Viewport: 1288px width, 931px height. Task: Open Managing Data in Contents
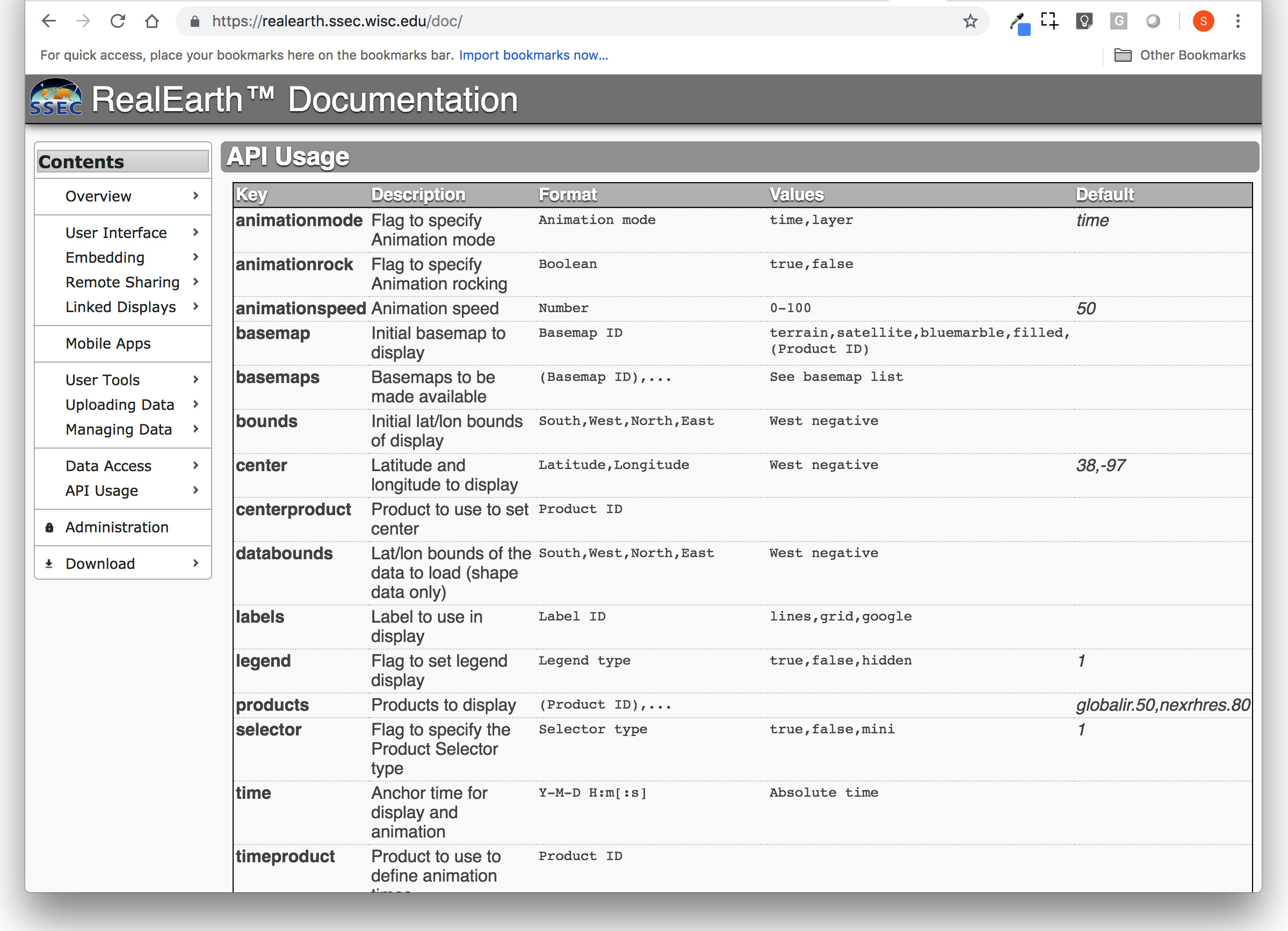pos(119,429)
